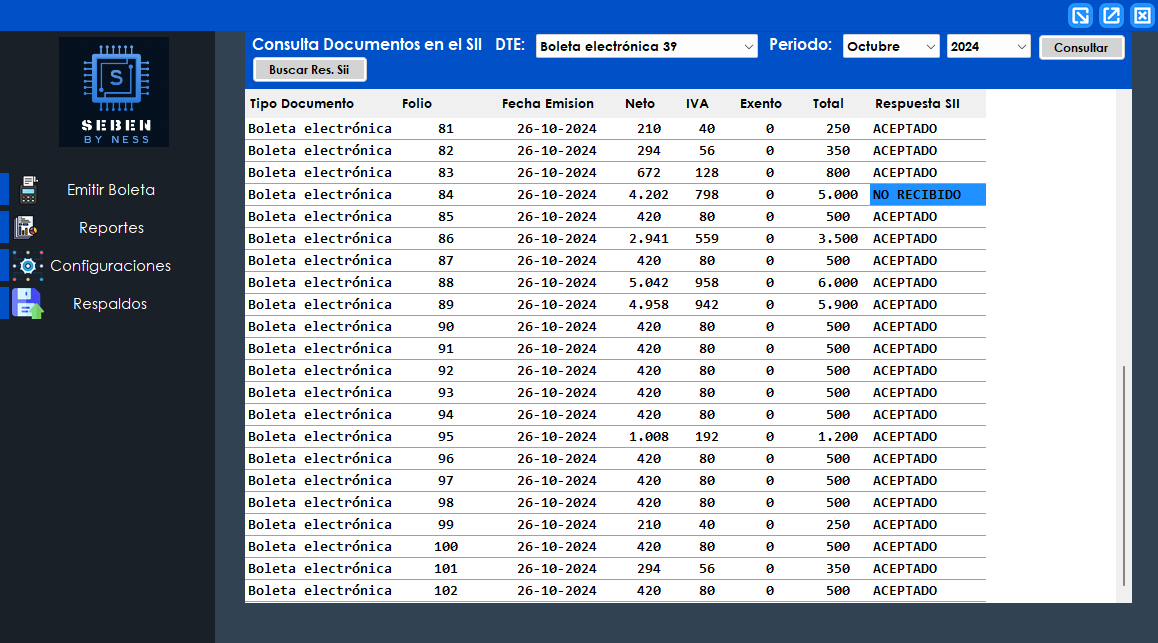Expand the Octubre month dropdown
This screenshot has width=1158, height=643.
pyautogui.click(x=891, y=46)
